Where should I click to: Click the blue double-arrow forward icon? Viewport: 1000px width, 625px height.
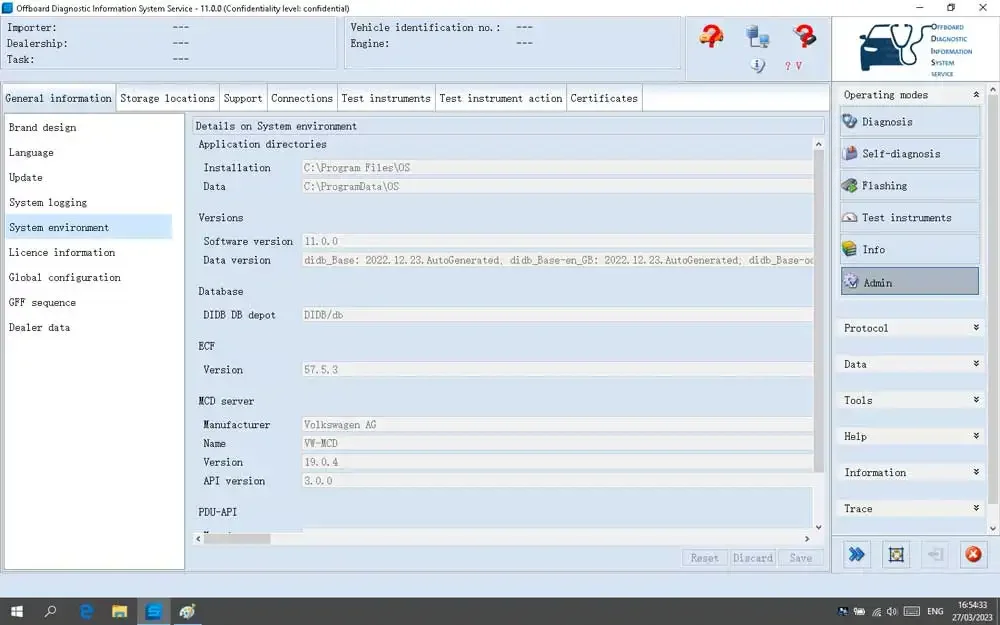pos(856,554)
